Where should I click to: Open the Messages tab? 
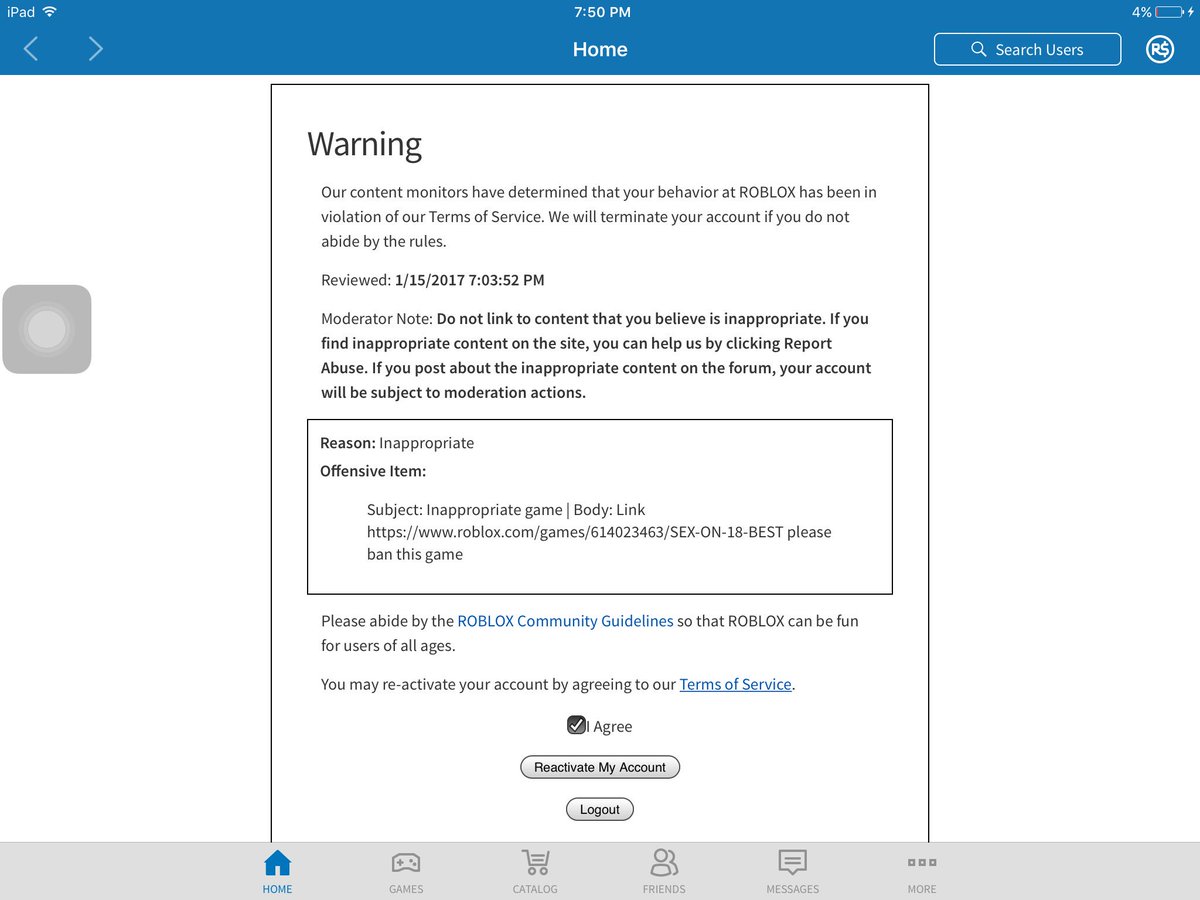tap(792, 871)
